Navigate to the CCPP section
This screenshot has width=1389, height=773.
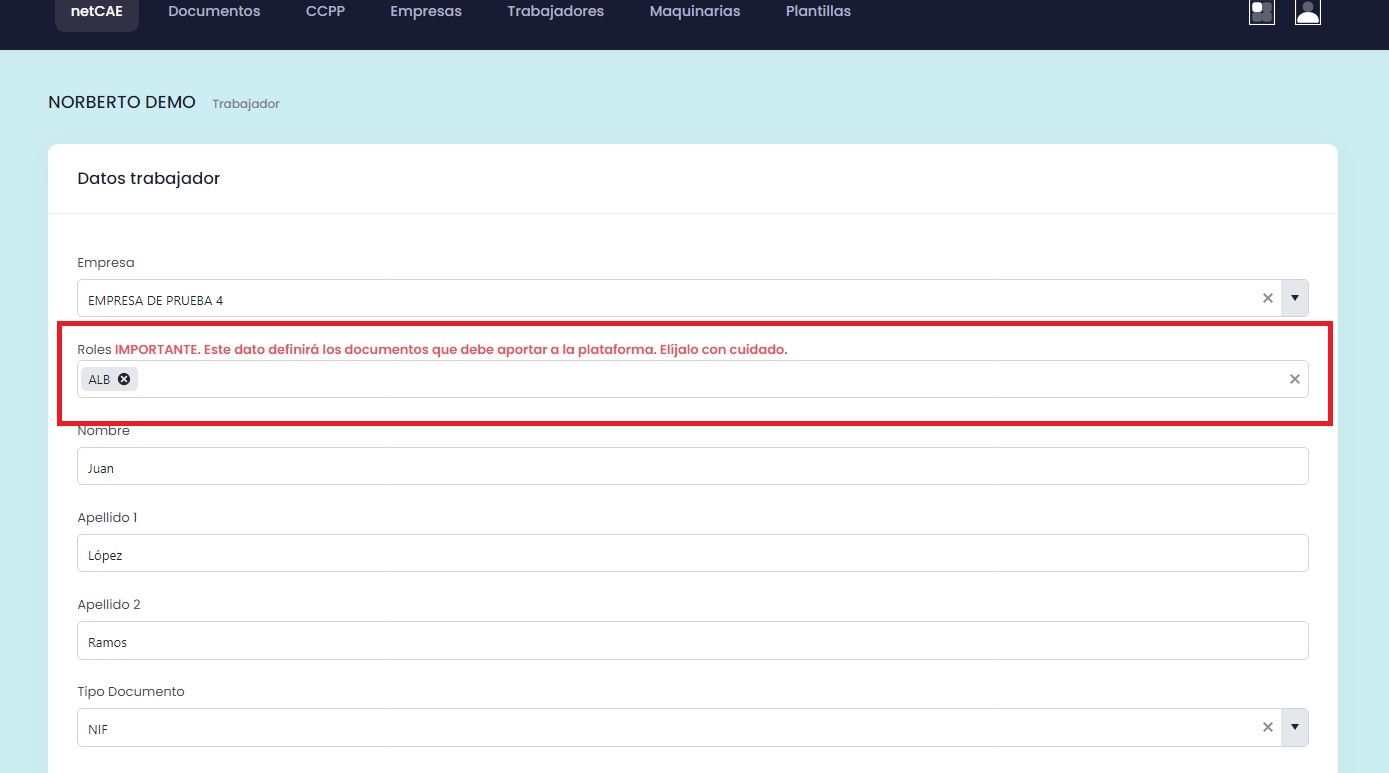click(325, 12)
